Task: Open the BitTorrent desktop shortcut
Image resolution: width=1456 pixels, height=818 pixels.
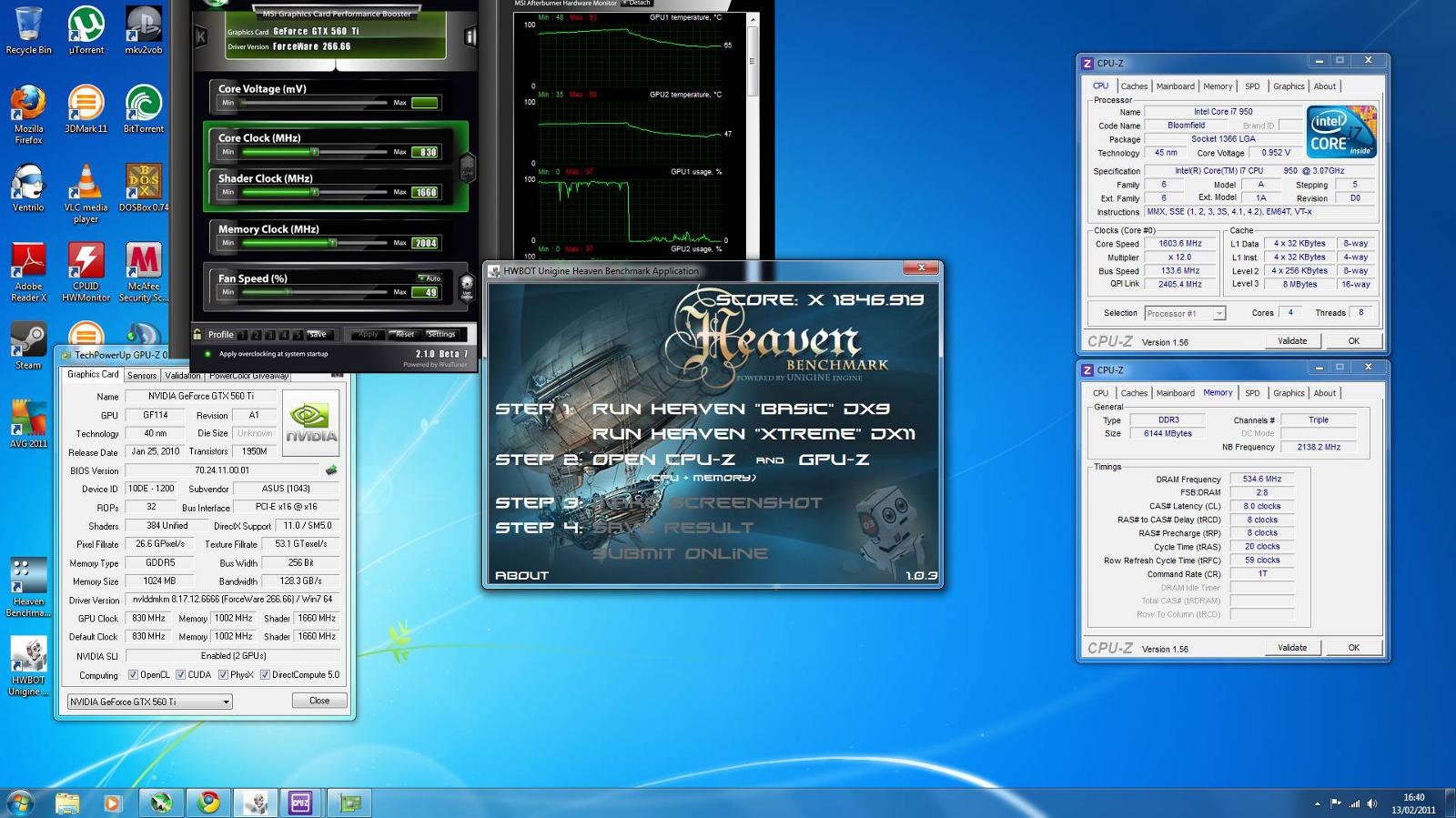Action: 144,109
